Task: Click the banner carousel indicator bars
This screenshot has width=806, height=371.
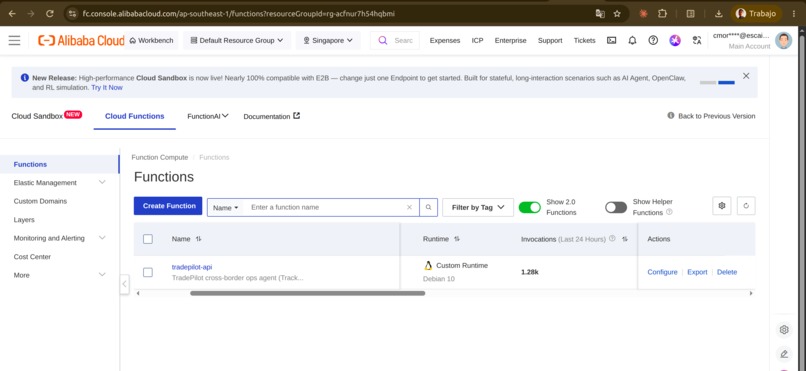Action: pos(717,83)
